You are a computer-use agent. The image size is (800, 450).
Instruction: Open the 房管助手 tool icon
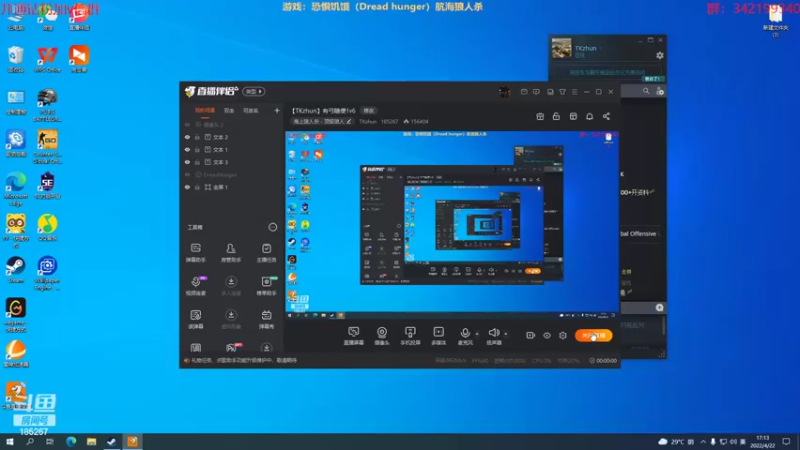tap(231, 253)
